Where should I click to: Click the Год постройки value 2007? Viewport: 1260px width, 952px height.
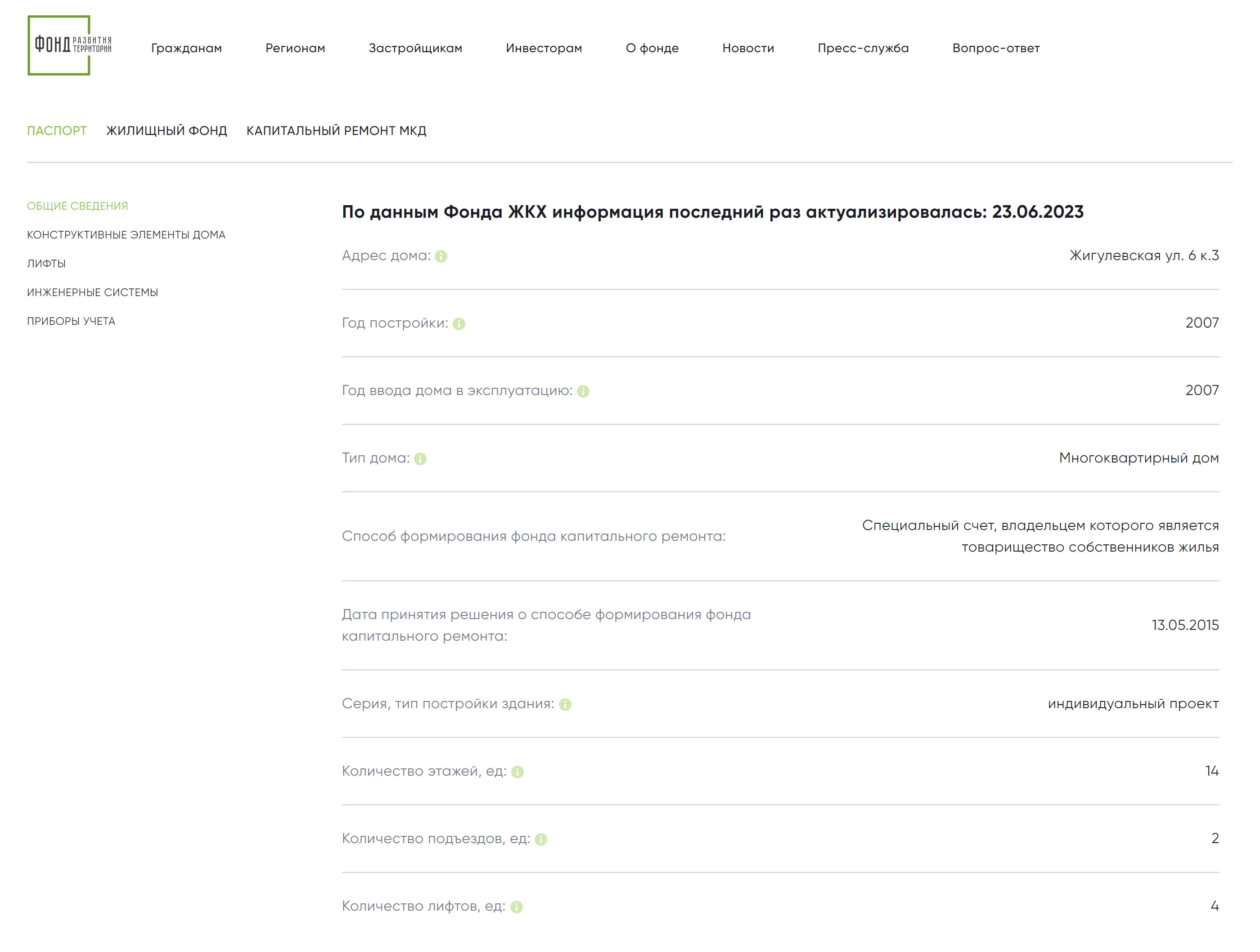coord(1202,323)
